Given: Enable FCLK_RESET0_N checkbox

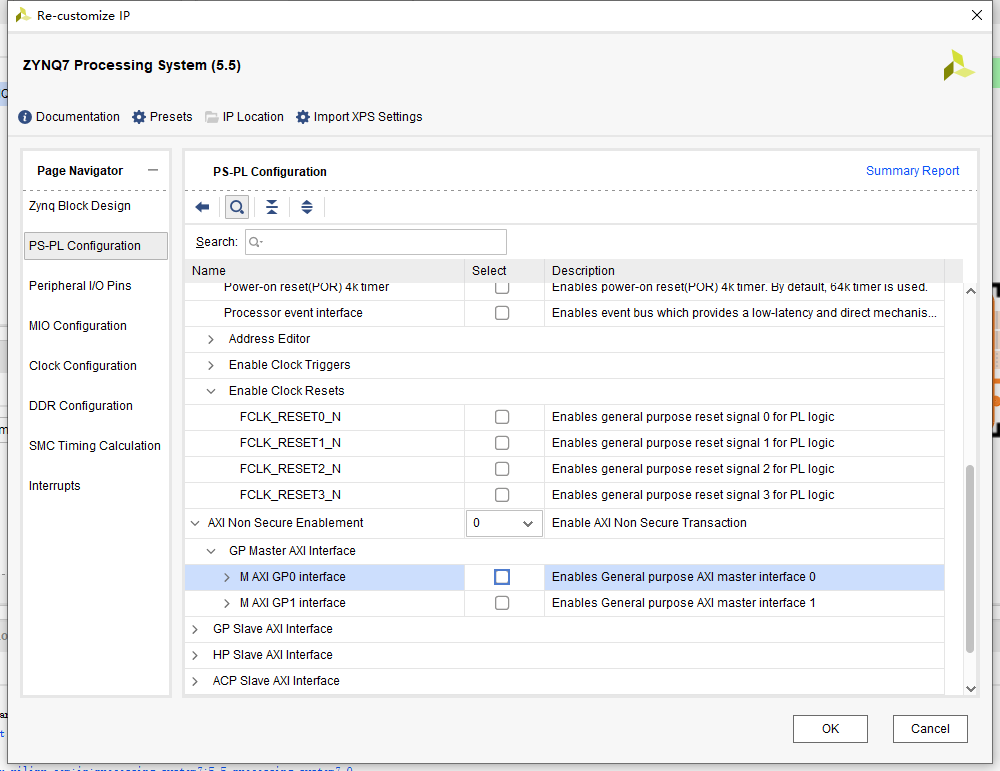Looking at the screenshot, I should click(x=502, y=417).
